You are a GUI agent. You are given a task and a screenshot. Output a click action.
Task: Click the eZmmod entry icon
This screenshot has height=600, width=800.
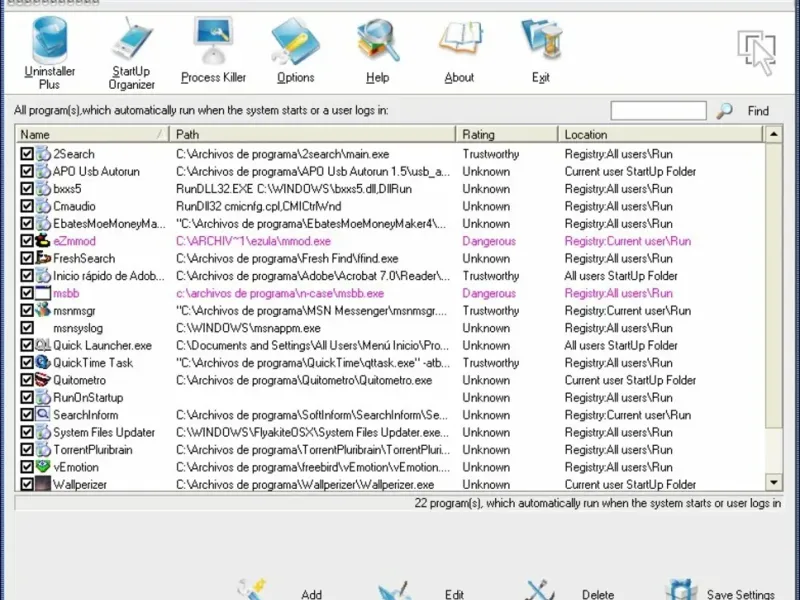pyautogui.click(x=43, y=241)
